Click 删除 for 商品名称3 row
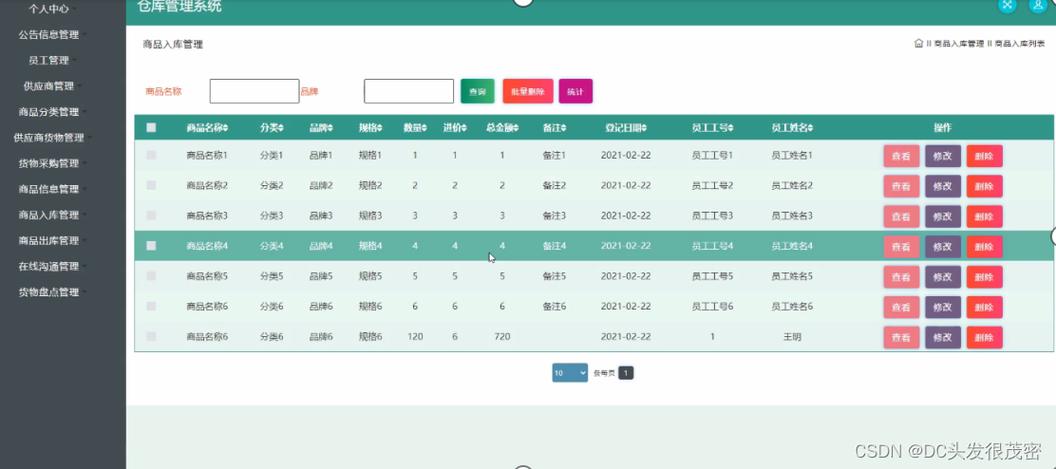Image resolution: width=1056 pixels, height=469 pixels. point(985,217)
